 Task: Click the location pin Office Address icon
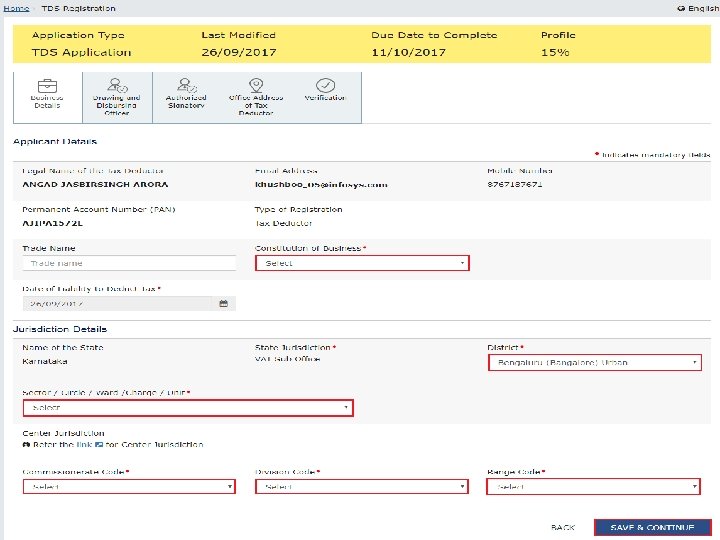(x=256, y=85)
